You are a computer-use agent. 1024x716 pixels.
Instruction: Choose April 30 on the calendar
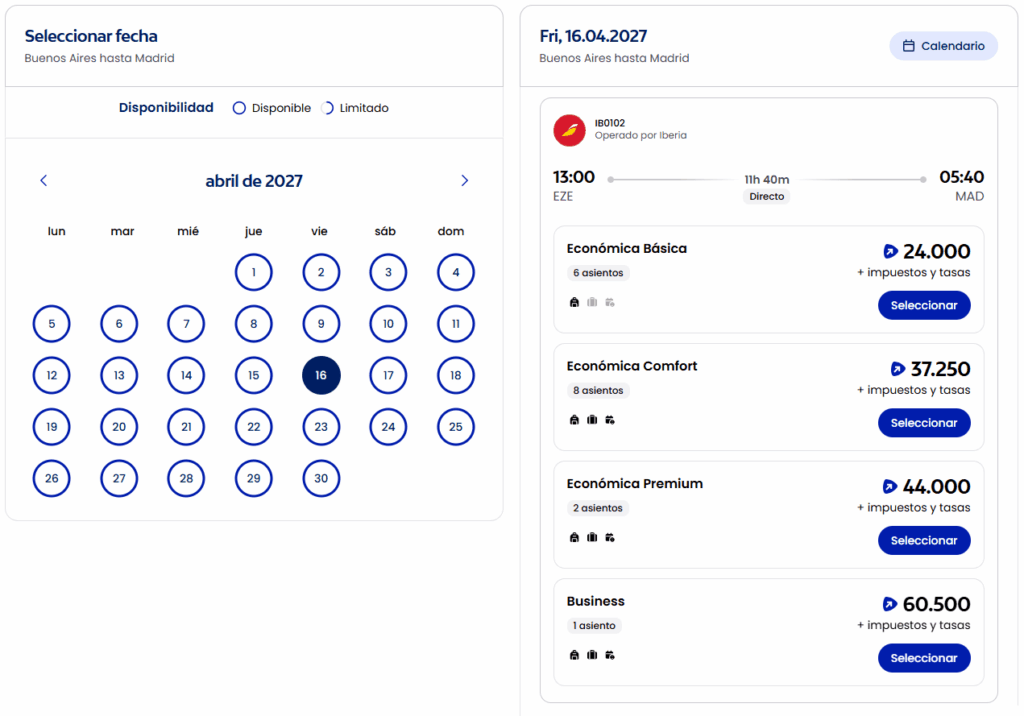pos(321,478)
